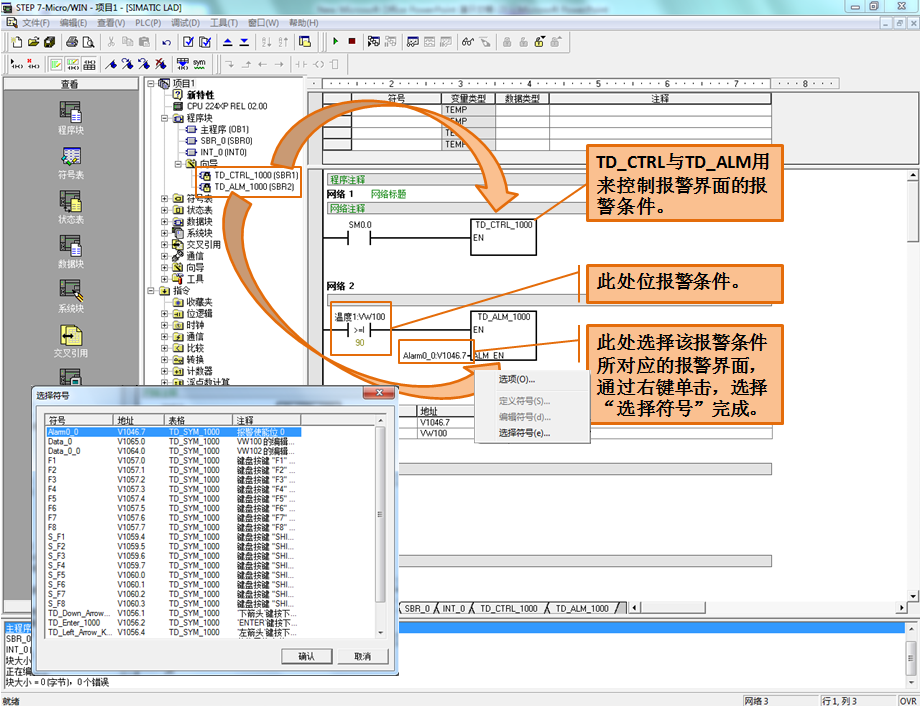
Task: Click the 地址 column header in dialog
Action: 138,420
